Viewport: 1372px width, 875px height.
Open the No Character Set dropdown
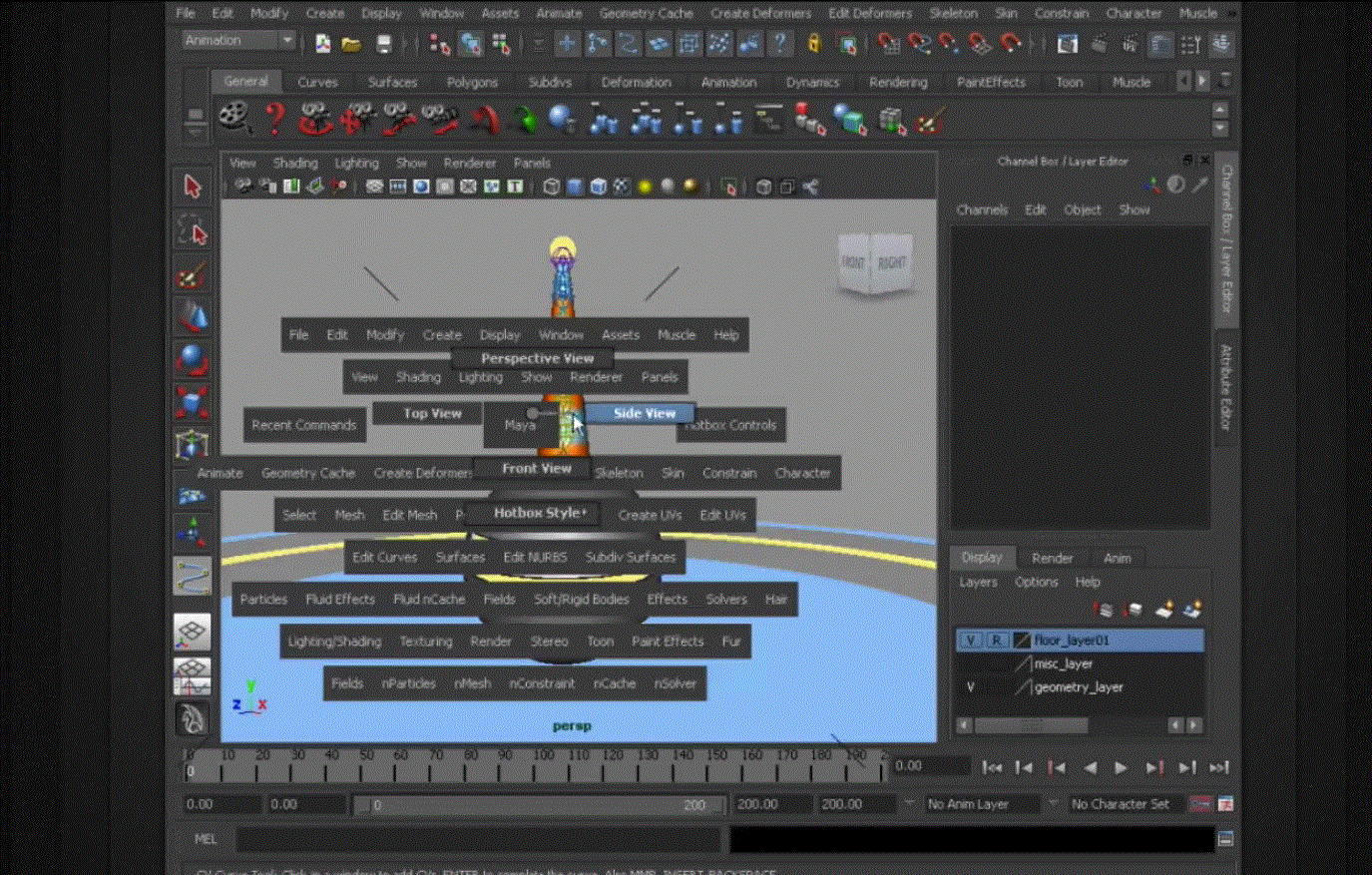click(1127, 804)
